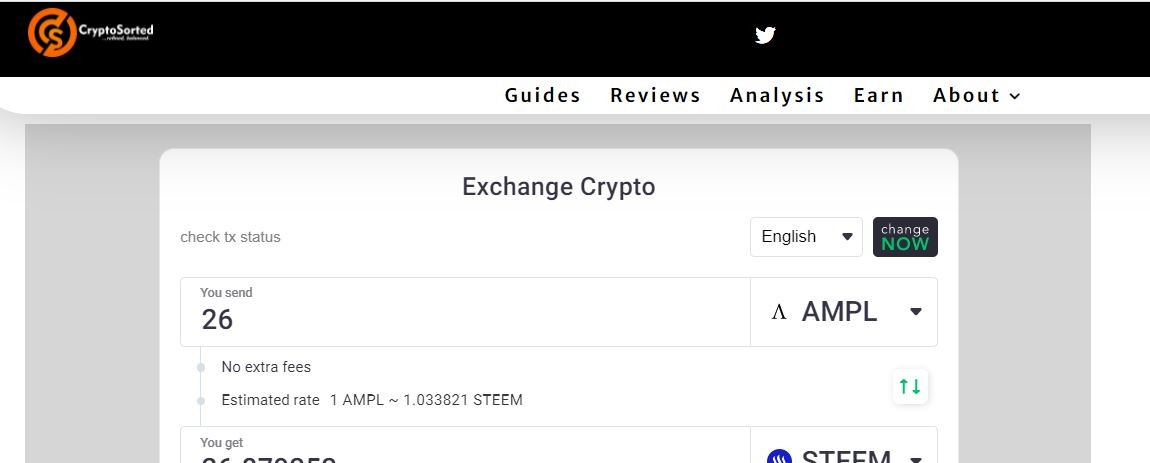1150x463 pixels.
Task: Expand the AMPL currency dropdown arrow
Action: (x=915, y=312)
